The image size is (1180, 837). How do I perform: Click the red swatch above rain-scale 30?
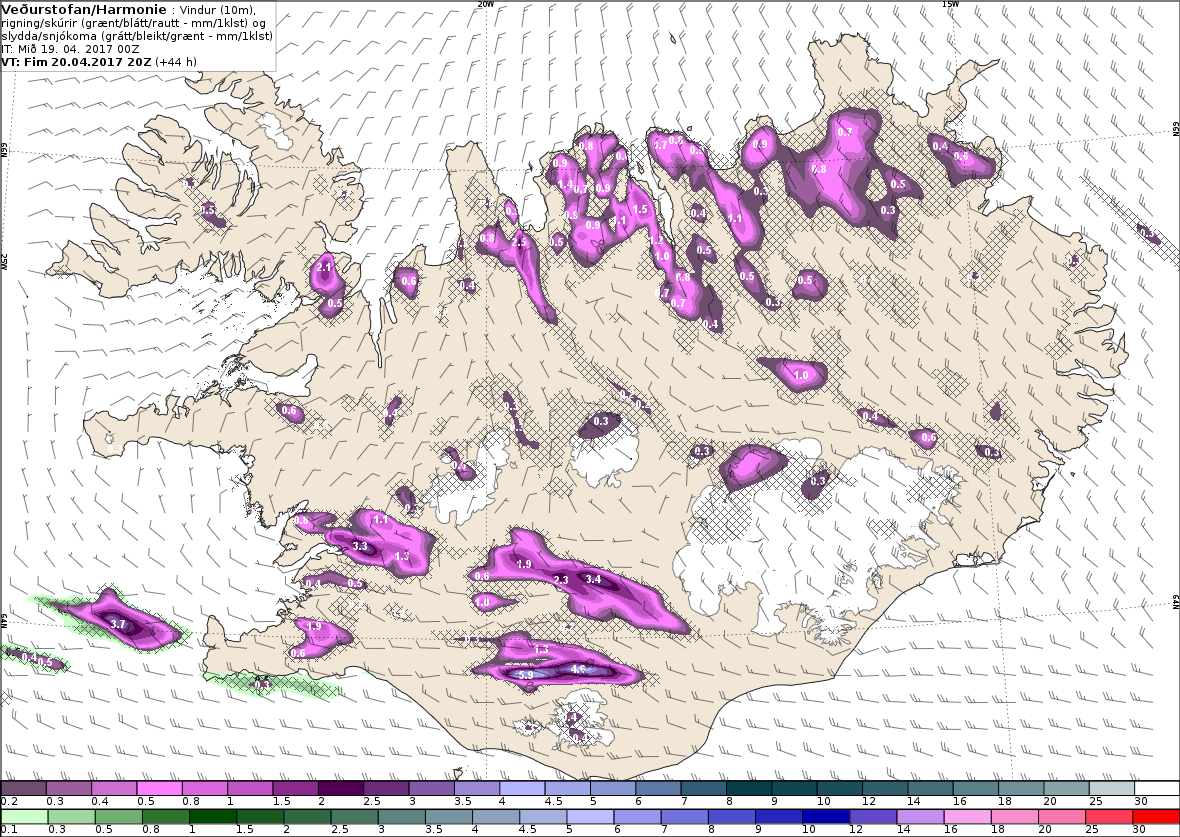[1155, 817]
